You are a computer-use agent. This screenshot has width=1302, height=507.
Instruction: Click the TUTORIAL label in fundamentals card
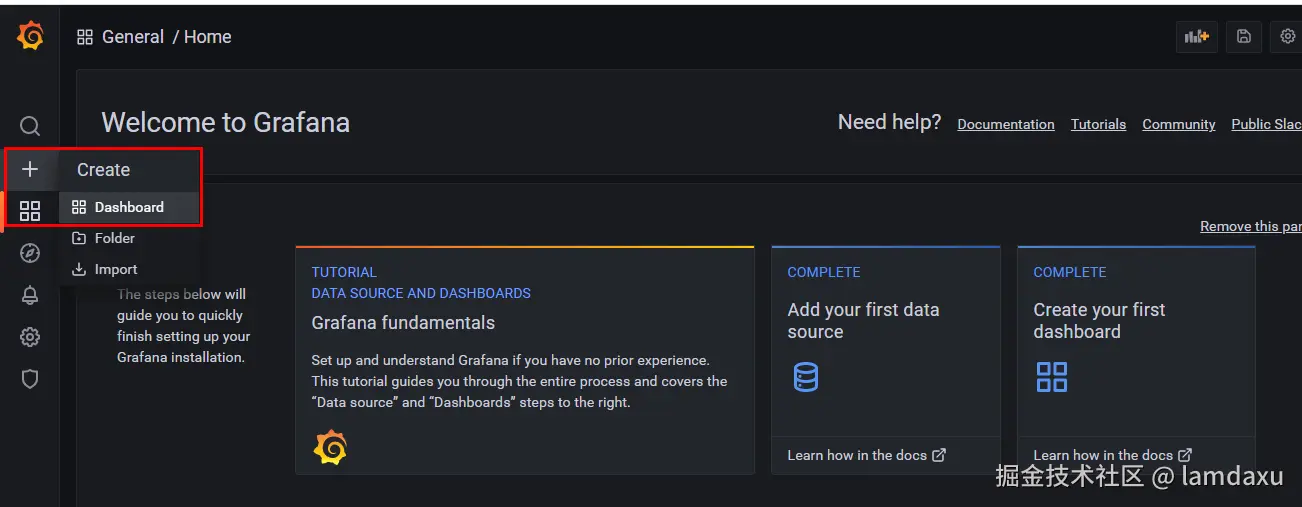coord(344,272)
